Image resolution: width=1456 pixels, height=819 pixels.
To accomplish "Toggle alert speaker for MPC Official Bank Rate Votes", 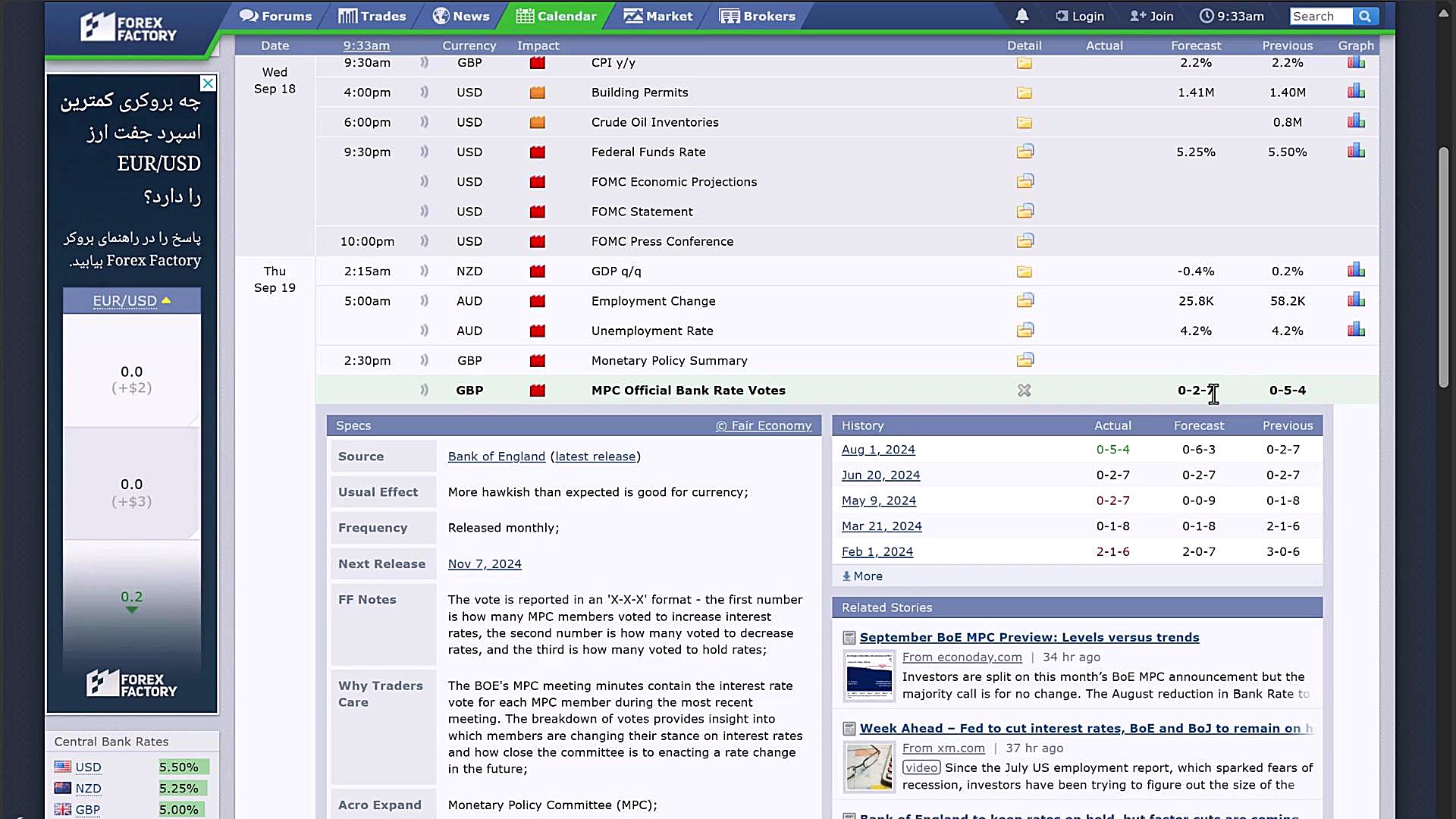I will [x=425, y=390].
